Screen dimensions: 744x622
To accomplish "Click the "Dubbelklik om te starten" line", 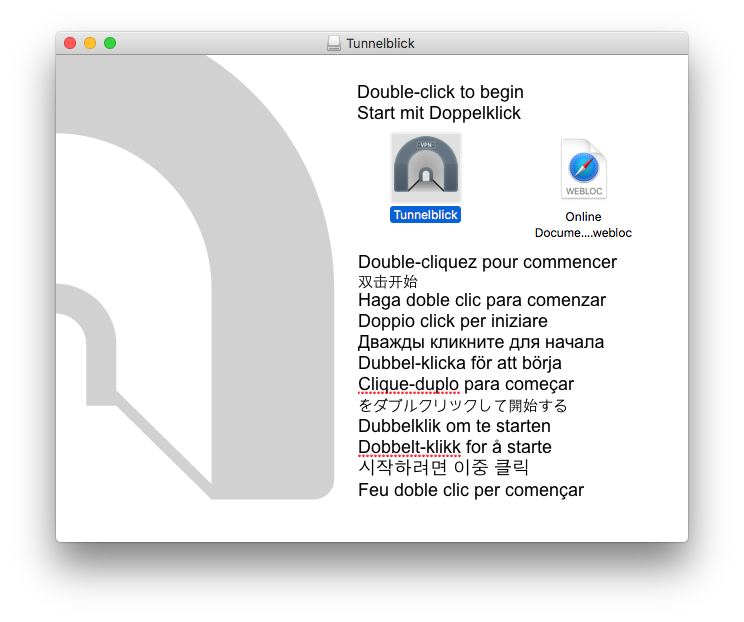I will pos(454,426).
